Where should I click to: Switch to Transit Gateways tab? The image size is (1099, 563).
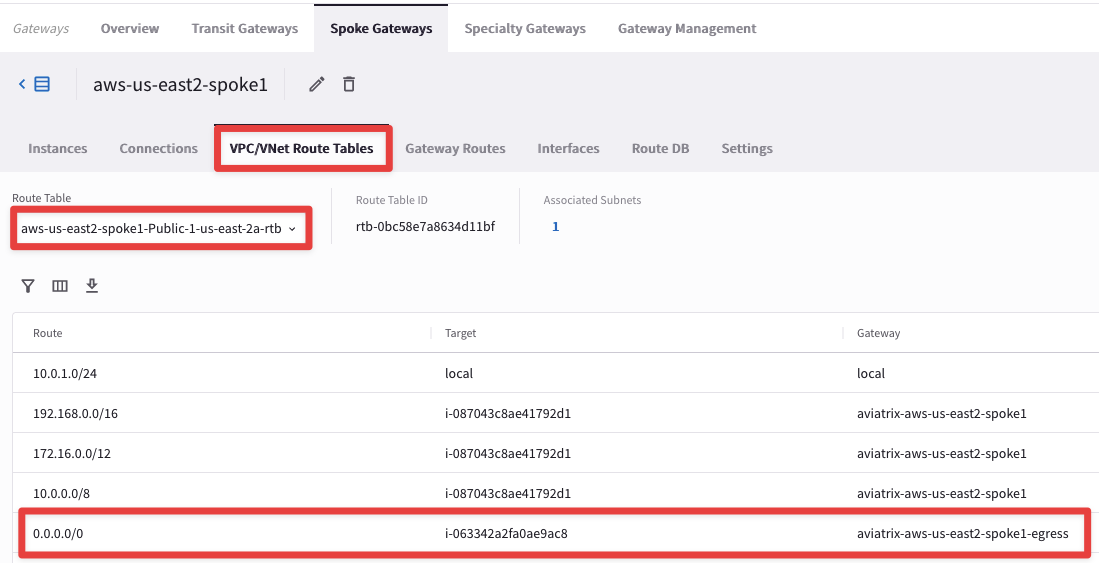[x=245, y=28]
